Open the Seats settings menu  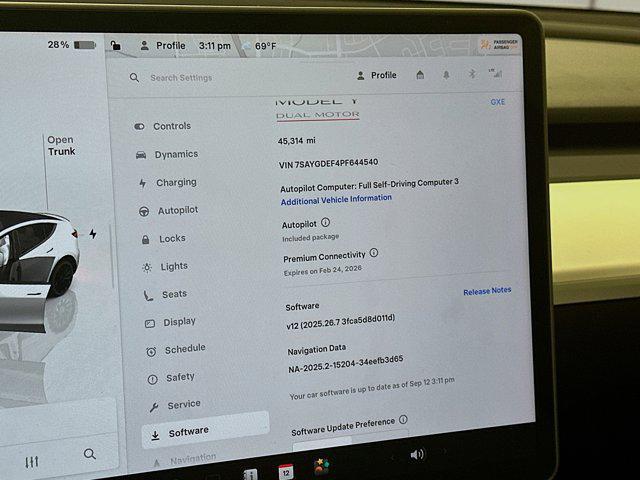coord(165,294)
